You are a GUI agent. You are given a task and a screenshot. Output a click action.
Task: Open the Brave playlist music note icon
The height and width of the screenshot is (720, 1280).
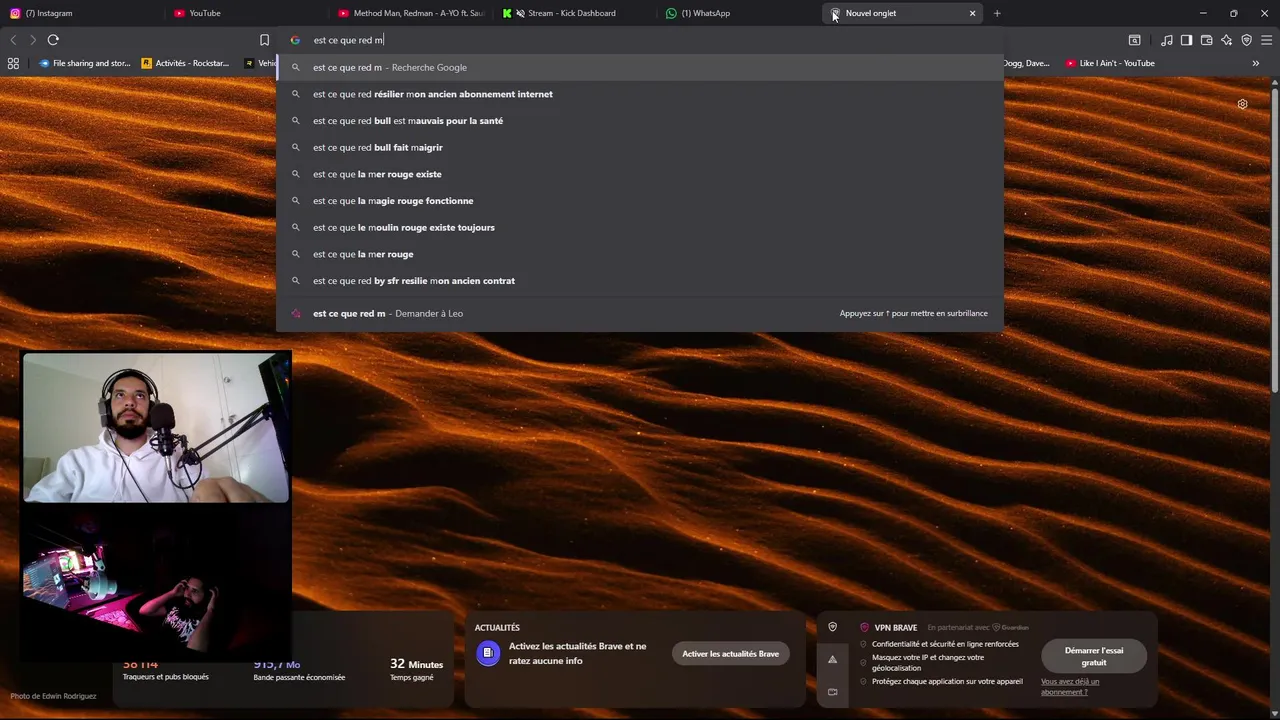point(1166,40)
